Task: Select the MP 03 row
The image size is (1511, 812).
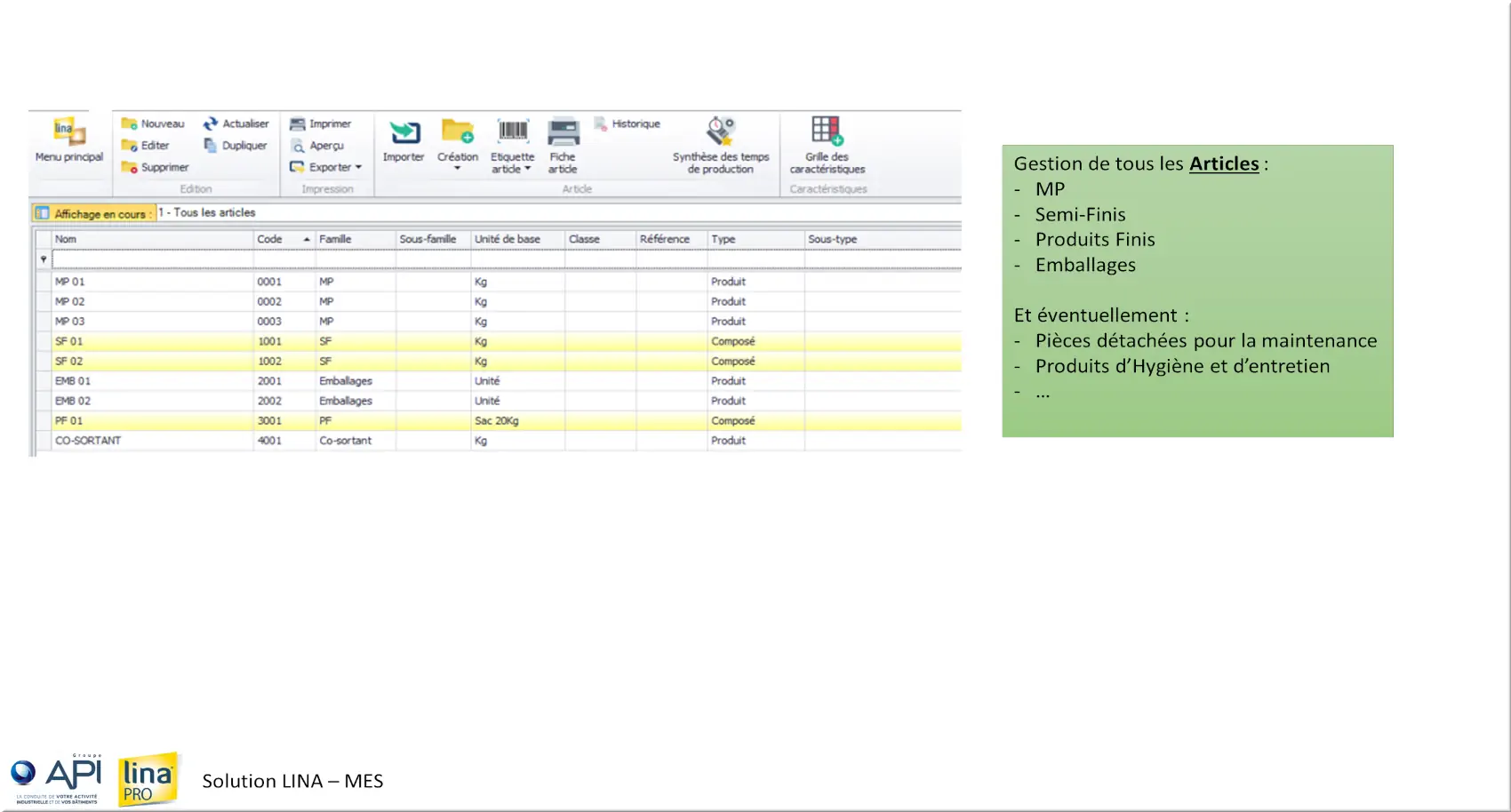Action: click(x=498, y=322)
